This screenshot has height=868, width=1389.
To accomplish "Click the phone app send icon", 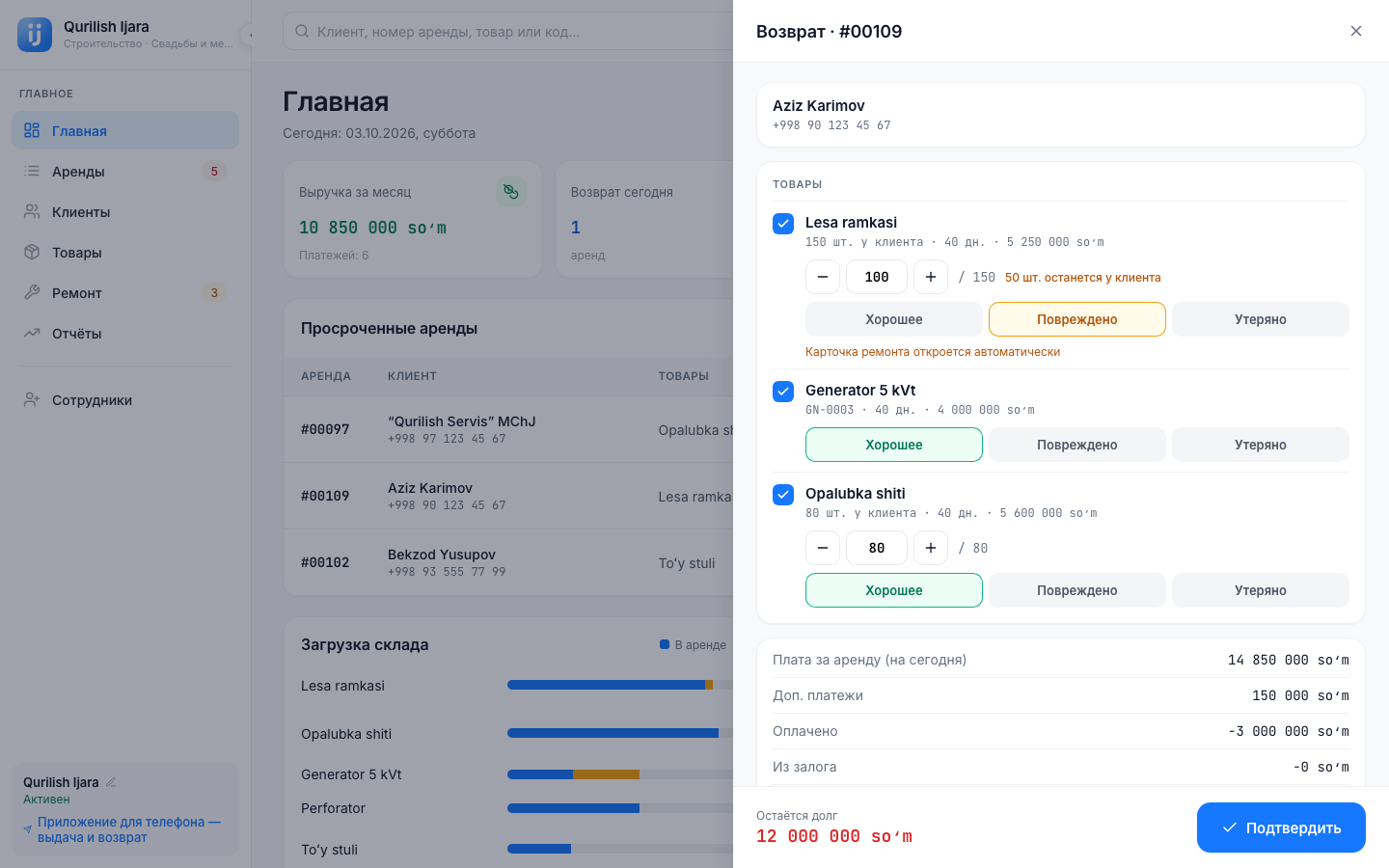I will click(28, 829).
